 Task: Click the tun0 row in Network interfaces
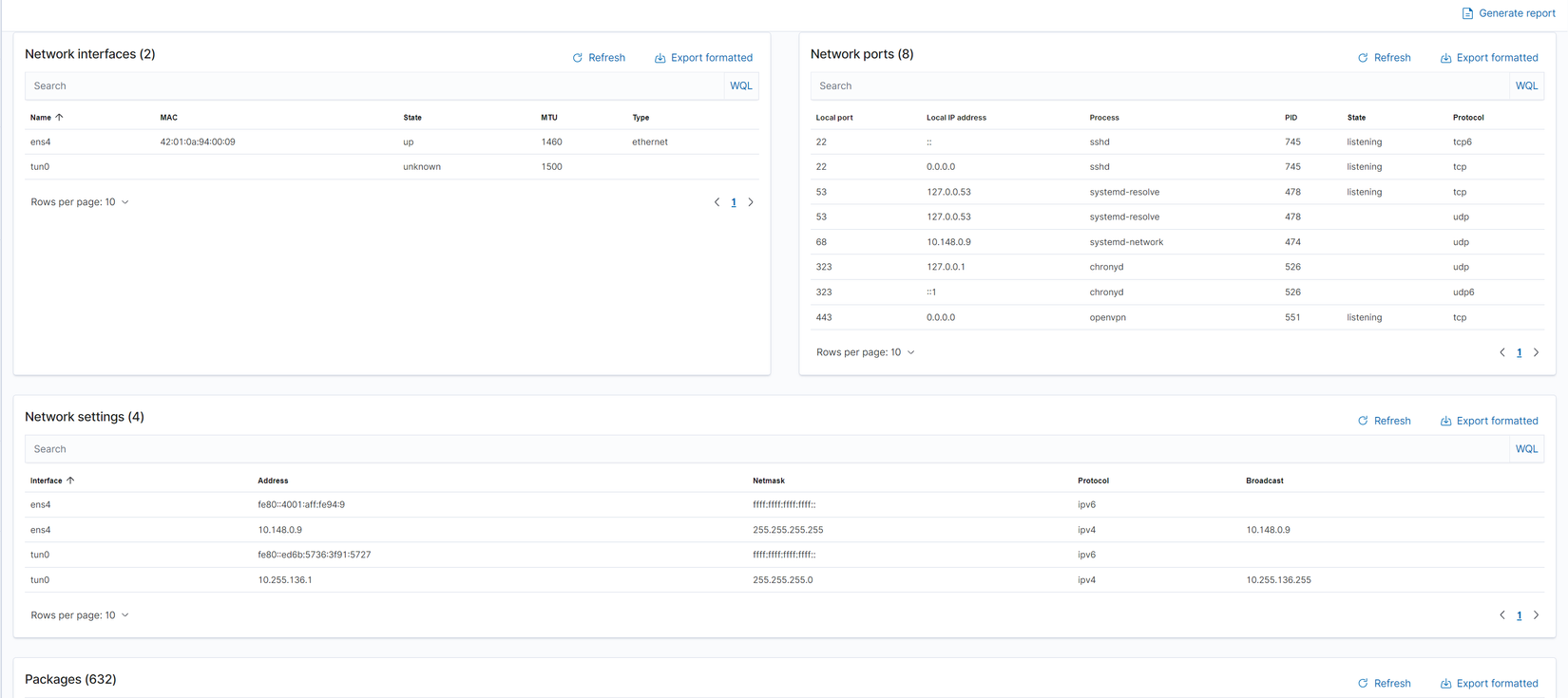point(392,167)
